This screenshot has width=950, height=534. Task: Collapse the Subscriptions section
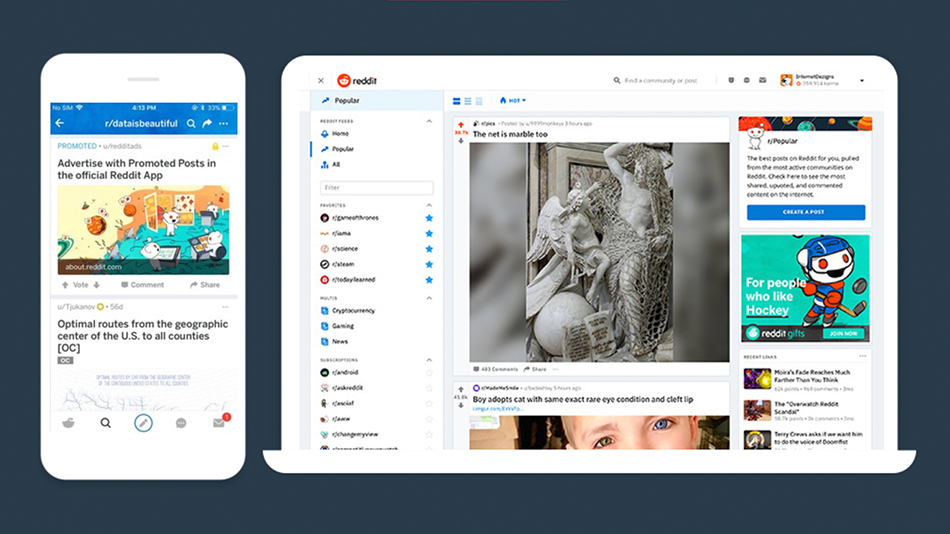point(429,360)
